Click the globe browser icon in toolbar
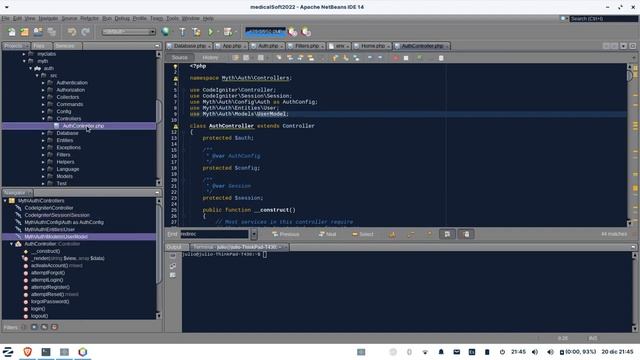 (165, 32)
